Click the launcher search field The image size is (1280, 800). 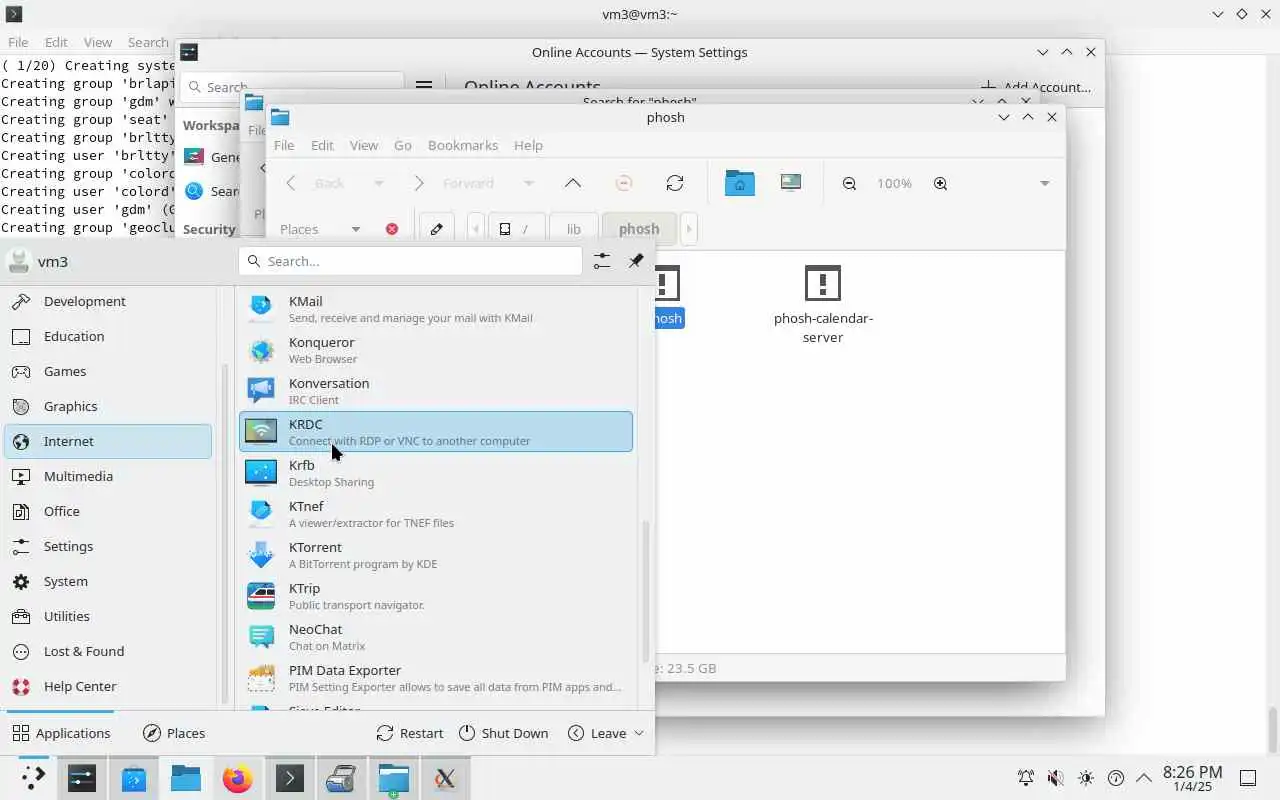(410, 261)
